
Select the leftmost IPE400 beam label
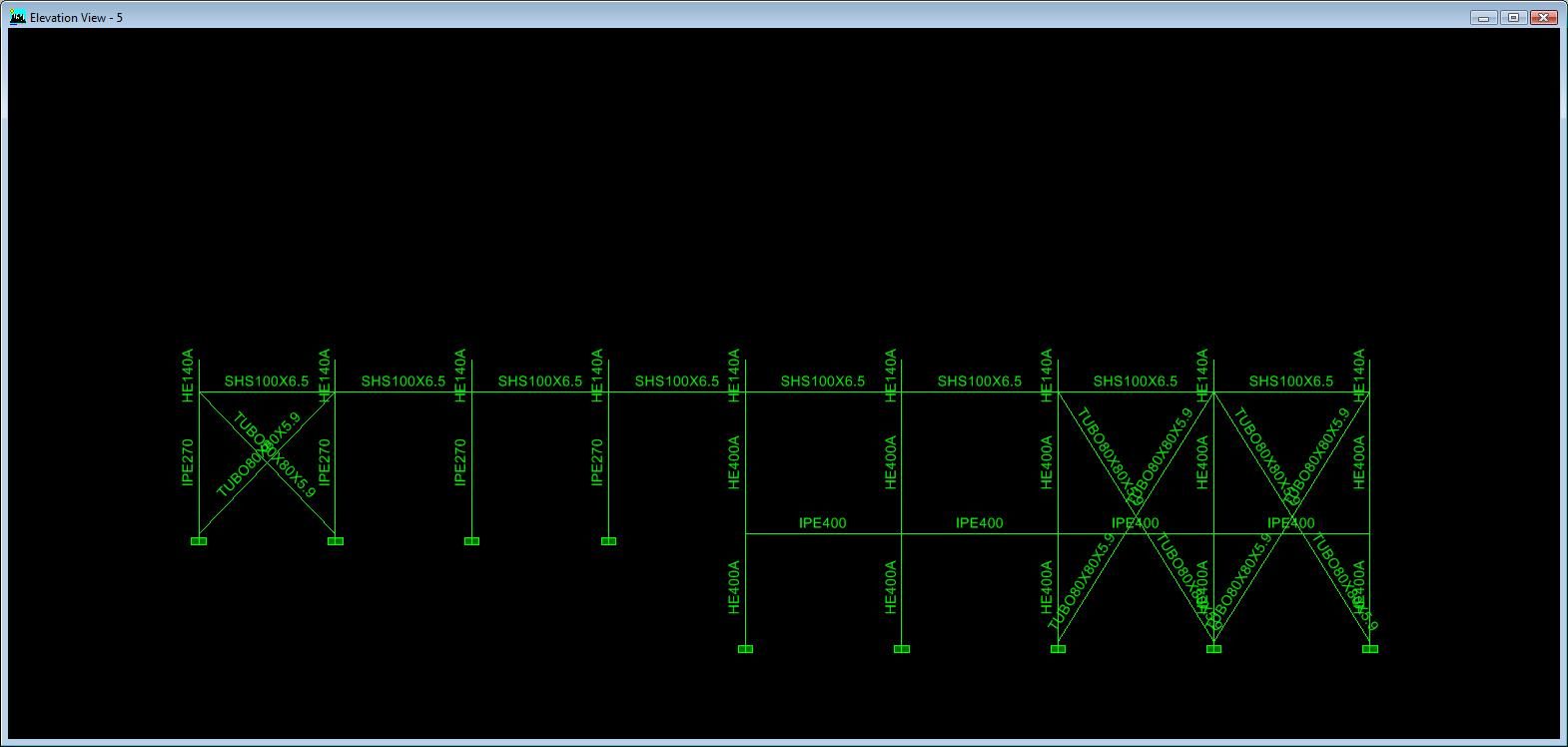point(823,522)
